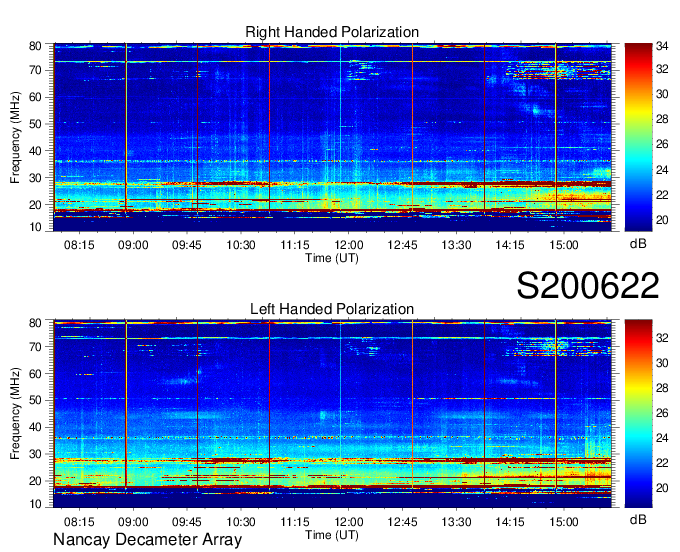The height and width of the screenshot is (552, 680).
Task: Click "Time (UT)" label under Right Handed plot
Action: tap(332, 258)
